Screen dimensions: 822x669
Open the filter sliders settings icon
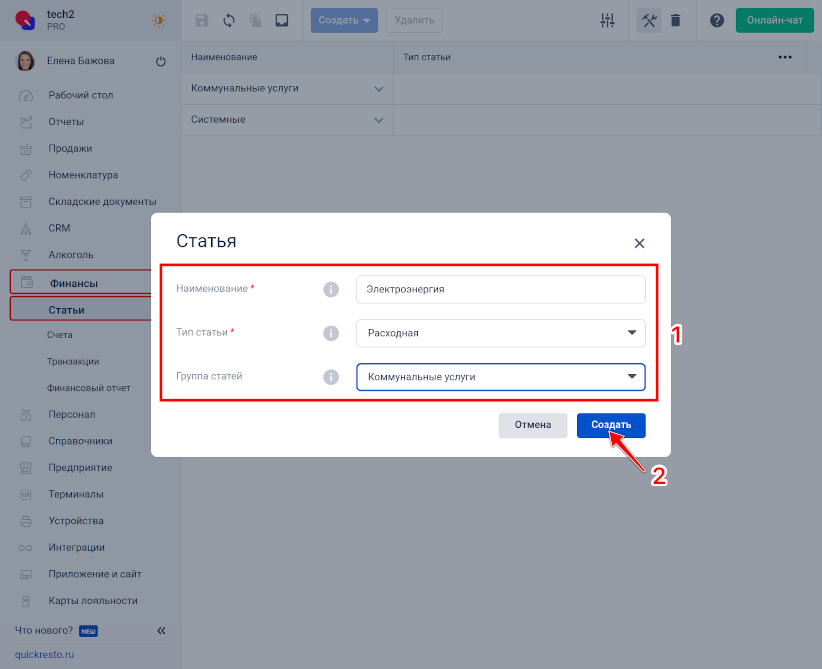[607, 20]
